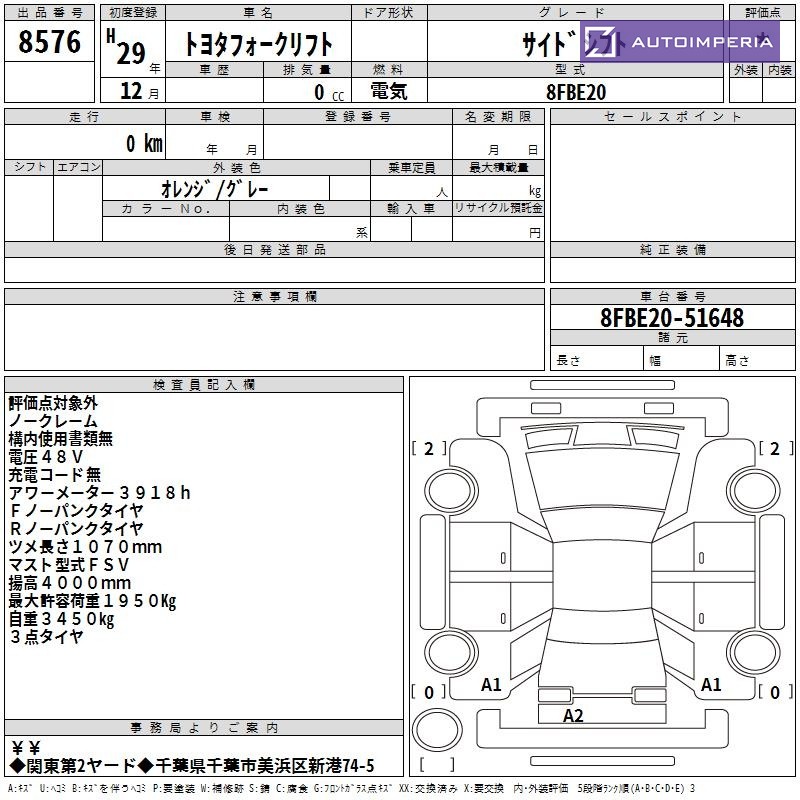Select the 走行 header
Screen dimensions: 800x800
[84, 116]
